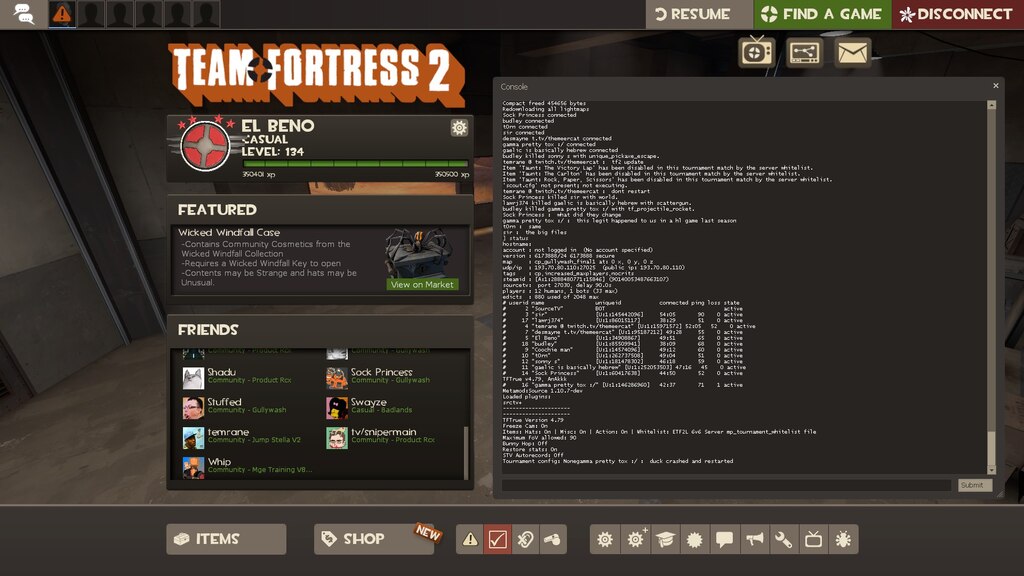1024x576 pixels.
Task: Click the console command input field
Action: pos(726,485)
